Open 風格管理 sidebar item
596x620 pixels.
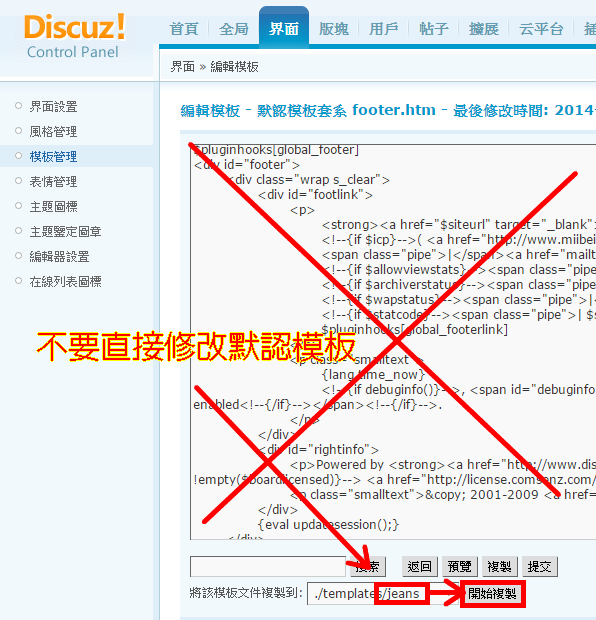(x=53, y=132)
